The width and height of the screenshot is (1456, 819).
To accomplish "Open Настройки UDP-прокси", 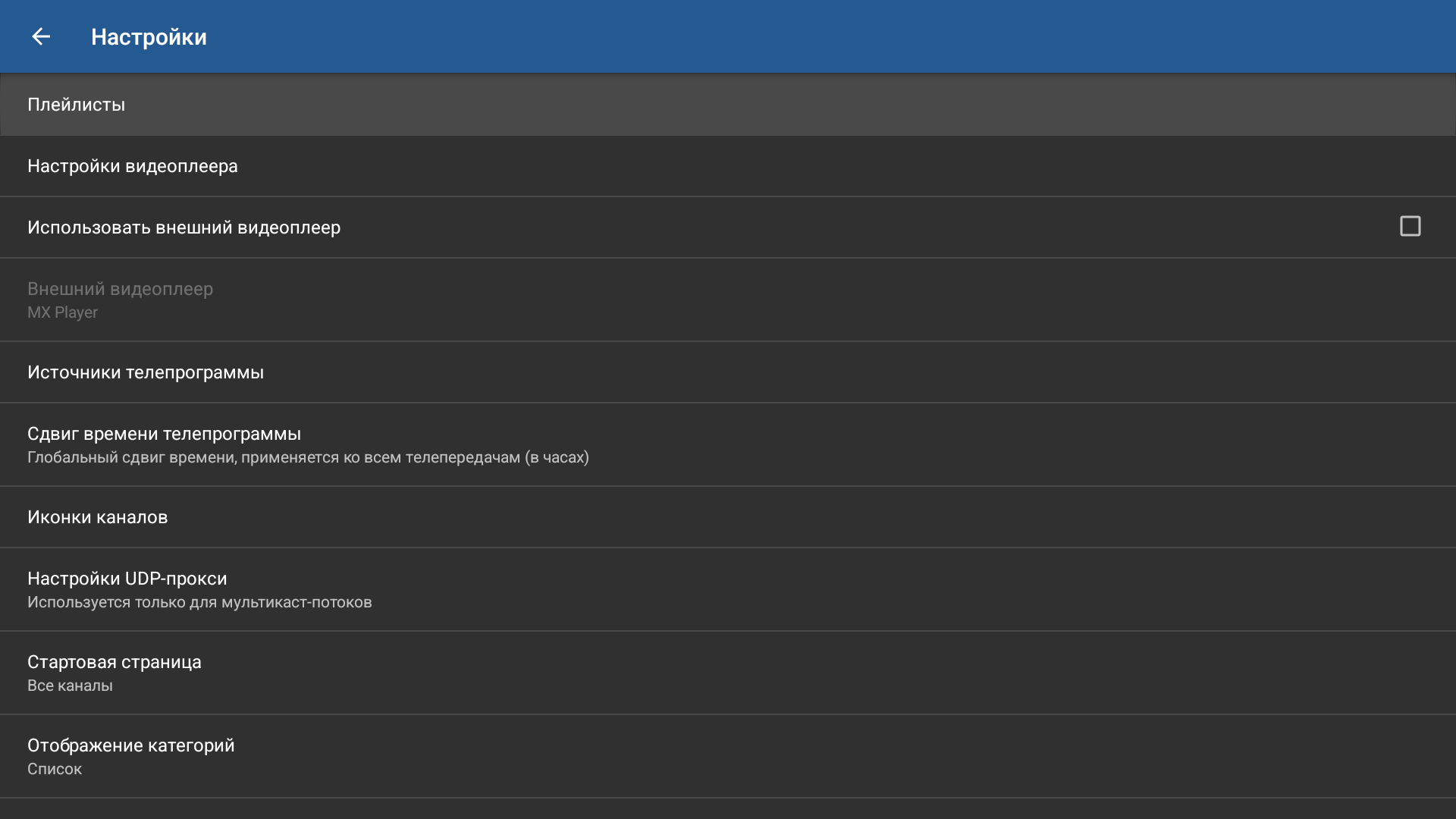I will [x=127, y=579].
